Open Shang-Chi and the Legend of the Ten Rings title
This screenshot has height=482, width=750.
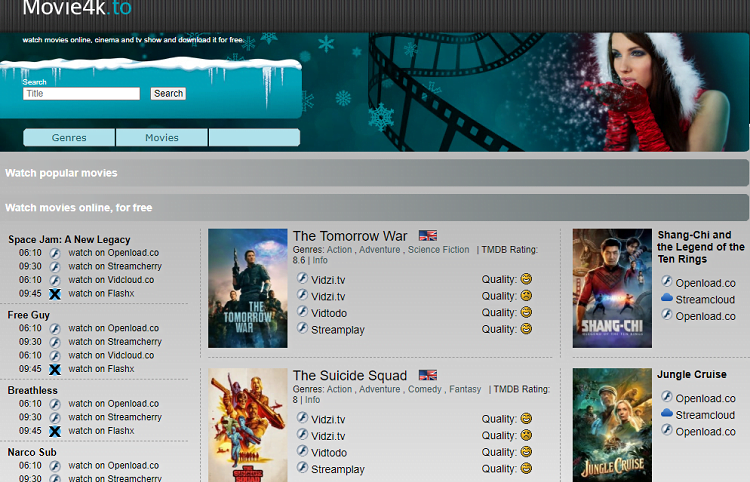point(701,247)
